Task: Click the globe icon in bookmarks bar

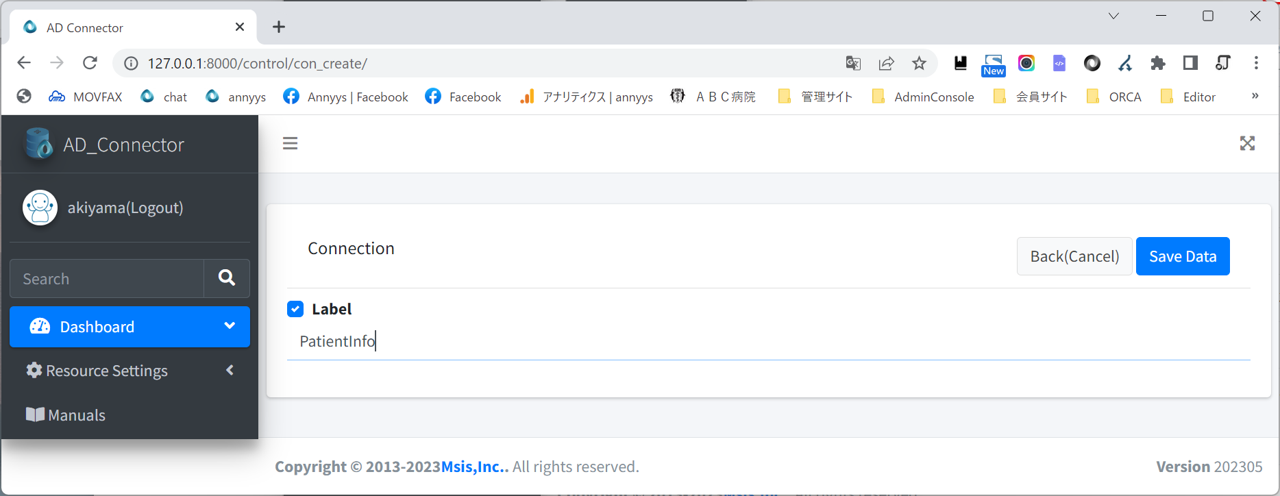Action: point(24,97)
